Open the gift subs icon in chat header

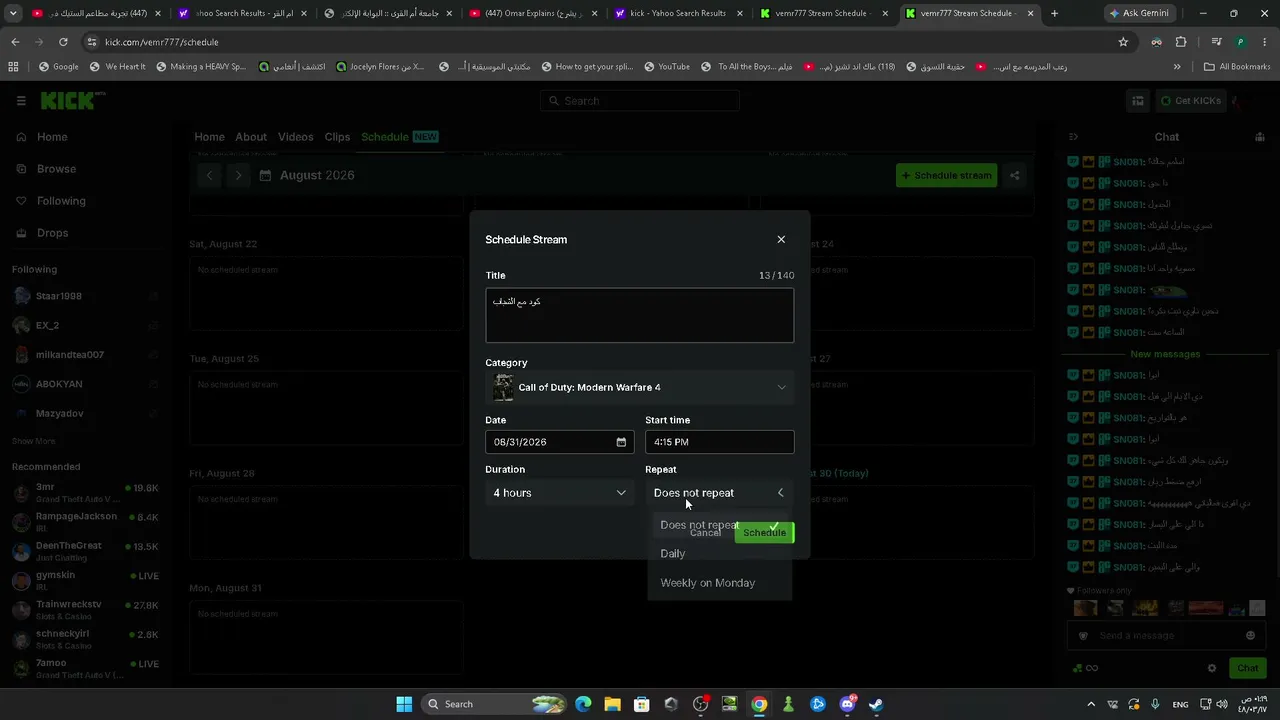click(x=1260, y=137)
